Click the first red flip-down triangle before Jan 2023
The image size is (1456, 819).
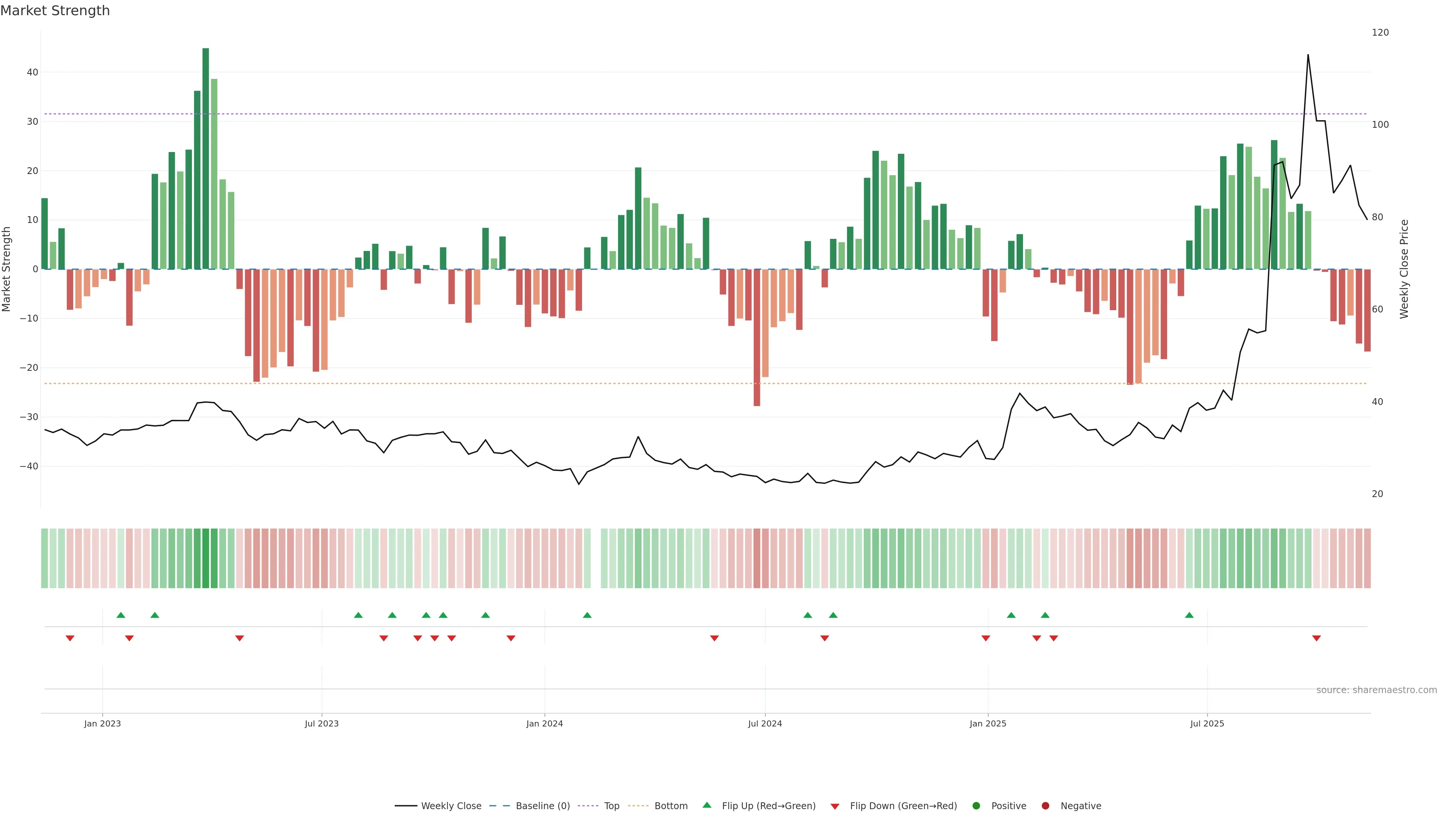pyautogui.click(x=70, y=638)
